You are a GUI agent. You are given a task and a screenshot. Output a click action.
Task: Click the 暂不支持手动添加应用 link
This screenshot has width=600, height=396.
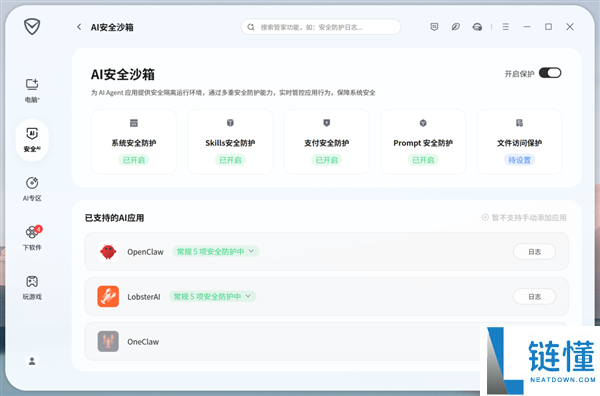point(524,218)
